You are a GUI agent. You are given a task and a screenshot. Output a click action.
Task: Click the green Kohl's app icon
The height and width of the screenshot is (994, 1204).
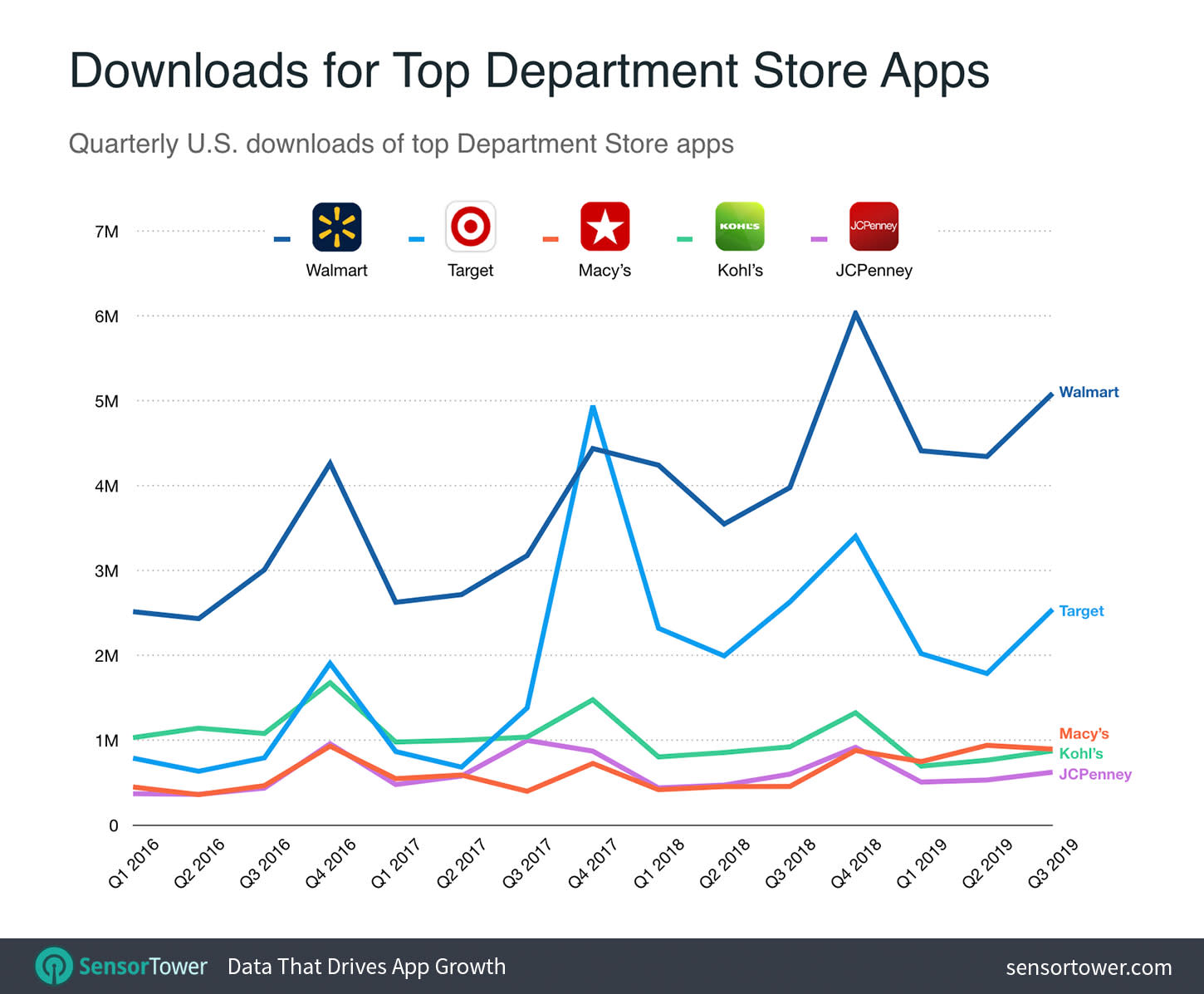[739, 226]
